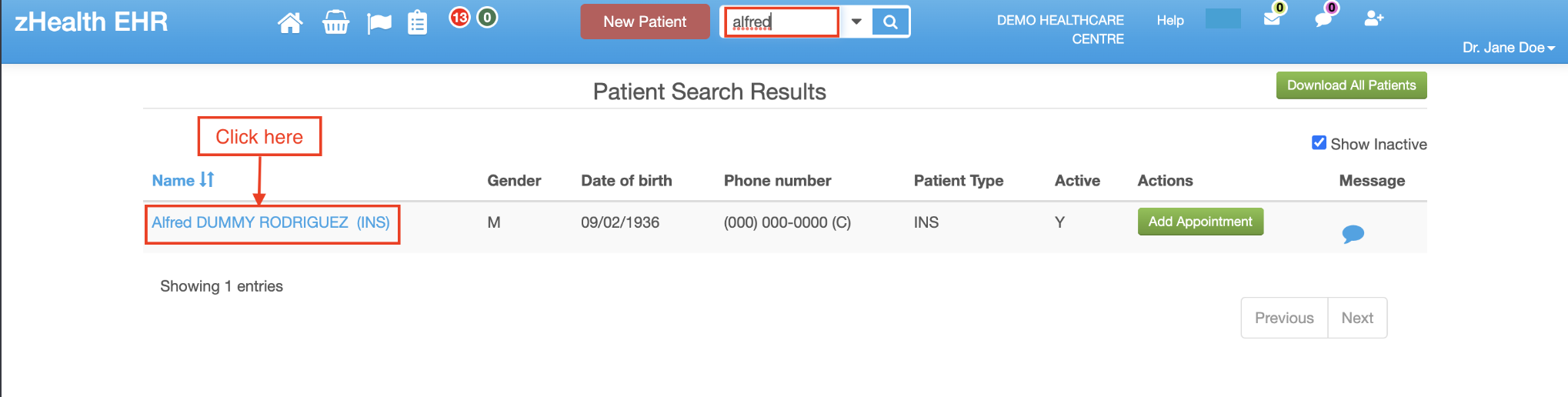Open the shopping basket icon
The width and height of the screenshot is (1568, 397).
(x=335, y=22)
